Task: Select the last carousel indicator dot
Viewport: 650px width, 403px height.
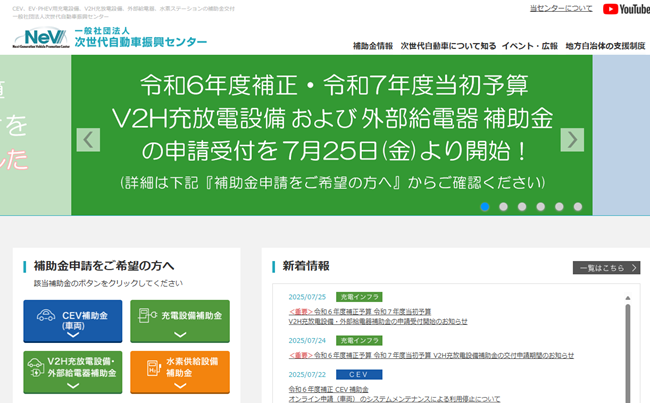Action: pos(575,207)
